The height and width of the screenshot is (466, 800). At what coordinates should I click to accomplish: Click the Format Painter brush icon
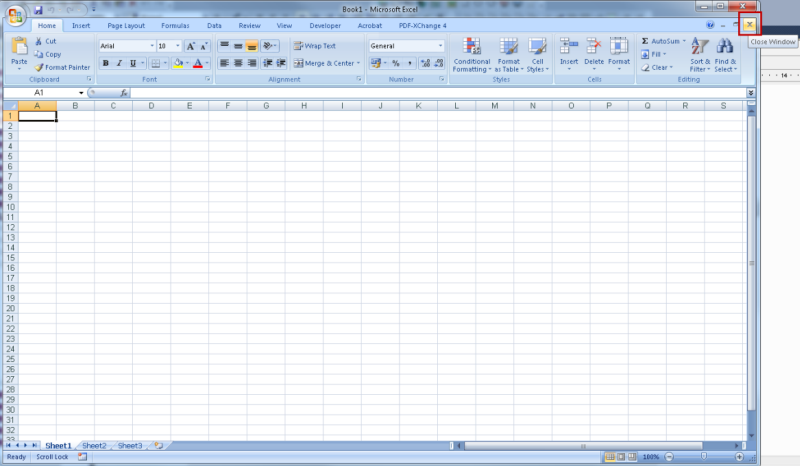pos(38,68)
